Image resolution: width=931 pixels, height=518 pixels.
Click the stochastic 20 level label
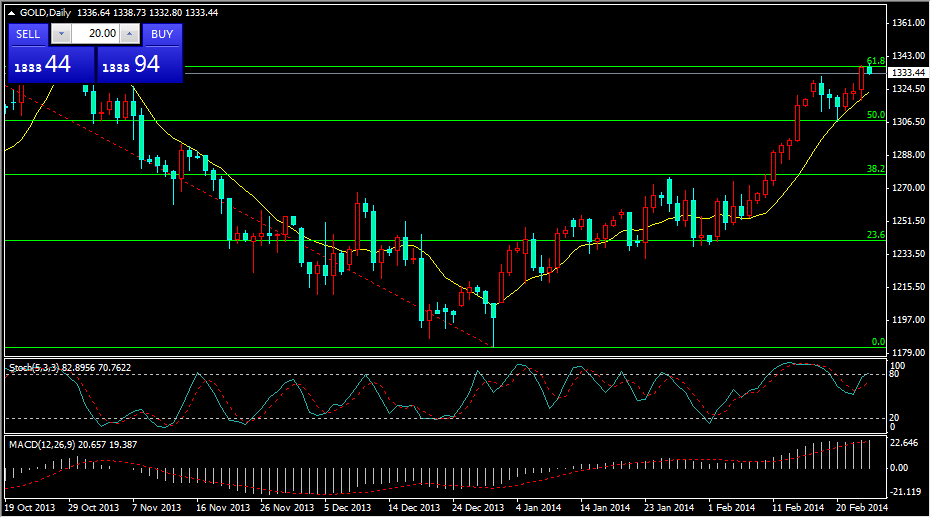pyautogui.click(x=894, y=418)
